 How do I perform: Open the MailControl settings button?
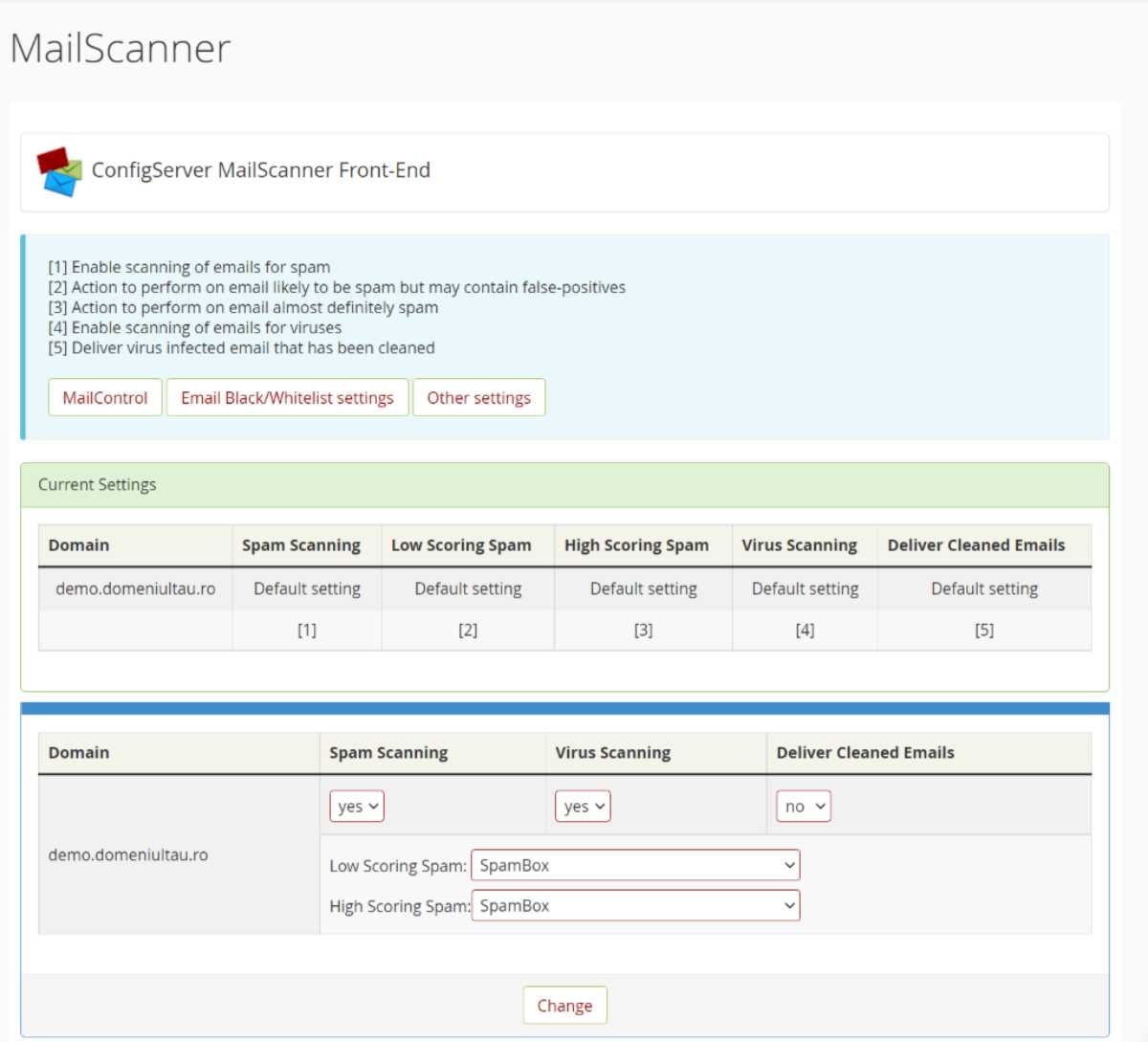105,398
